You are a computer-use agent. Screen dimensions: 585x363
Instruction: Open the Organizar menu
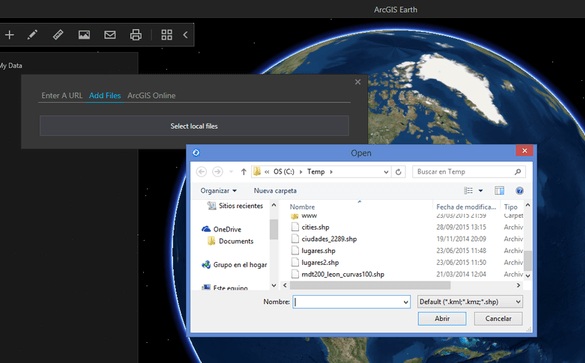[218, 191]
